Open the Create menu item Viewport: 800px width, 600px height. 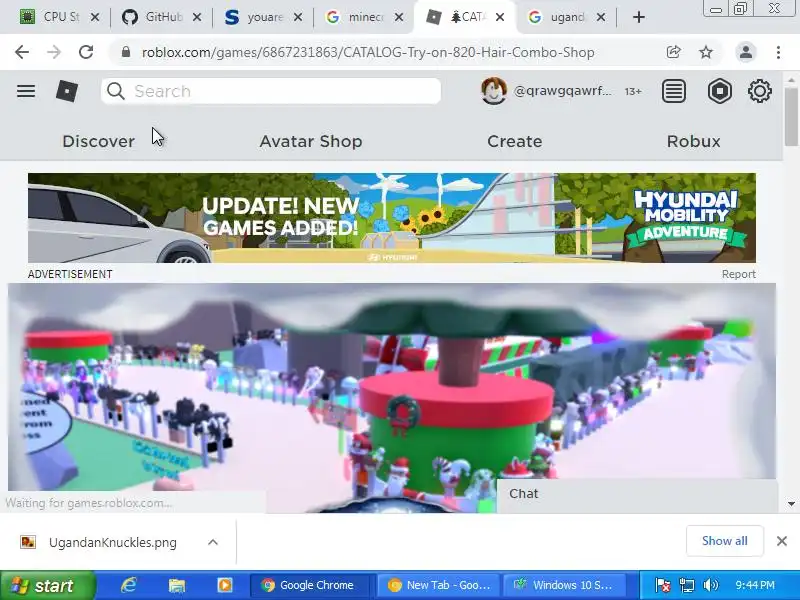tap(514, 141)
